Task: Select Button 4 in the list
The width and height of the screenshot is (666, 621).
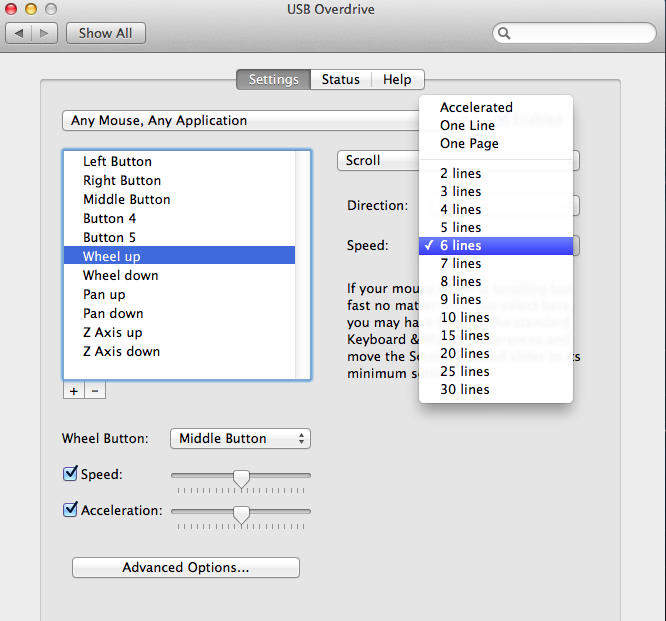Action: click(179, 218)
